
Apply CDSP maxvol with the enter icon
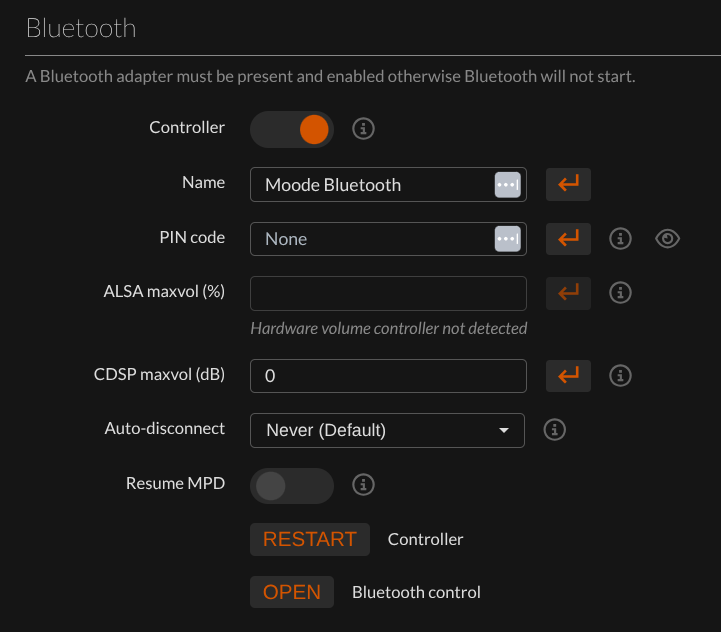[568, 376]
